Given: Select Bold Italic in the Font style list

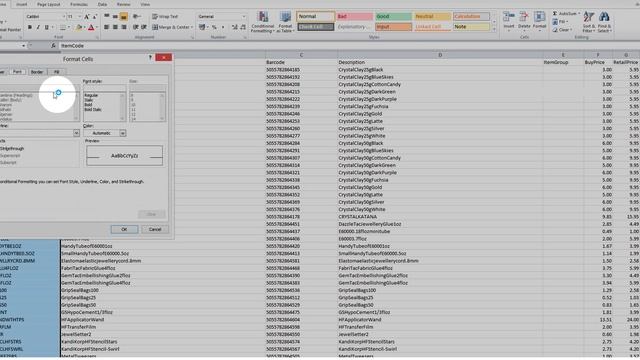Looking at the screenshot, I should (93, 110).
